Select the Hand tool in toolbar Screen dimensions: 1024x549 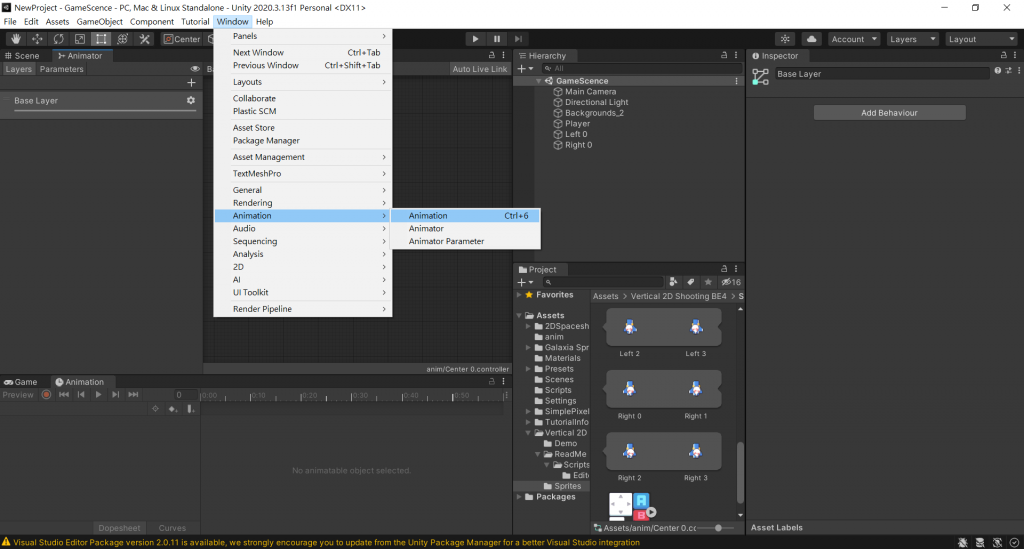[x=16, y=39]
